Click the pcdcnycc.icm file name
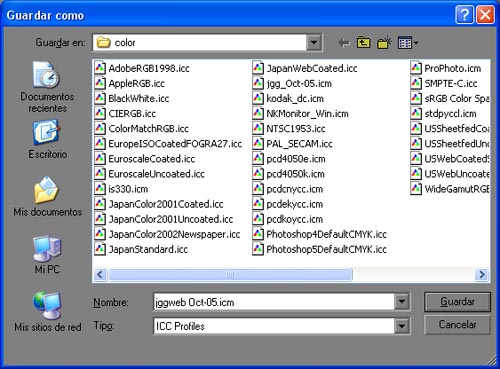Viewport: 500px width, 369px height. (x=295, y=189)
